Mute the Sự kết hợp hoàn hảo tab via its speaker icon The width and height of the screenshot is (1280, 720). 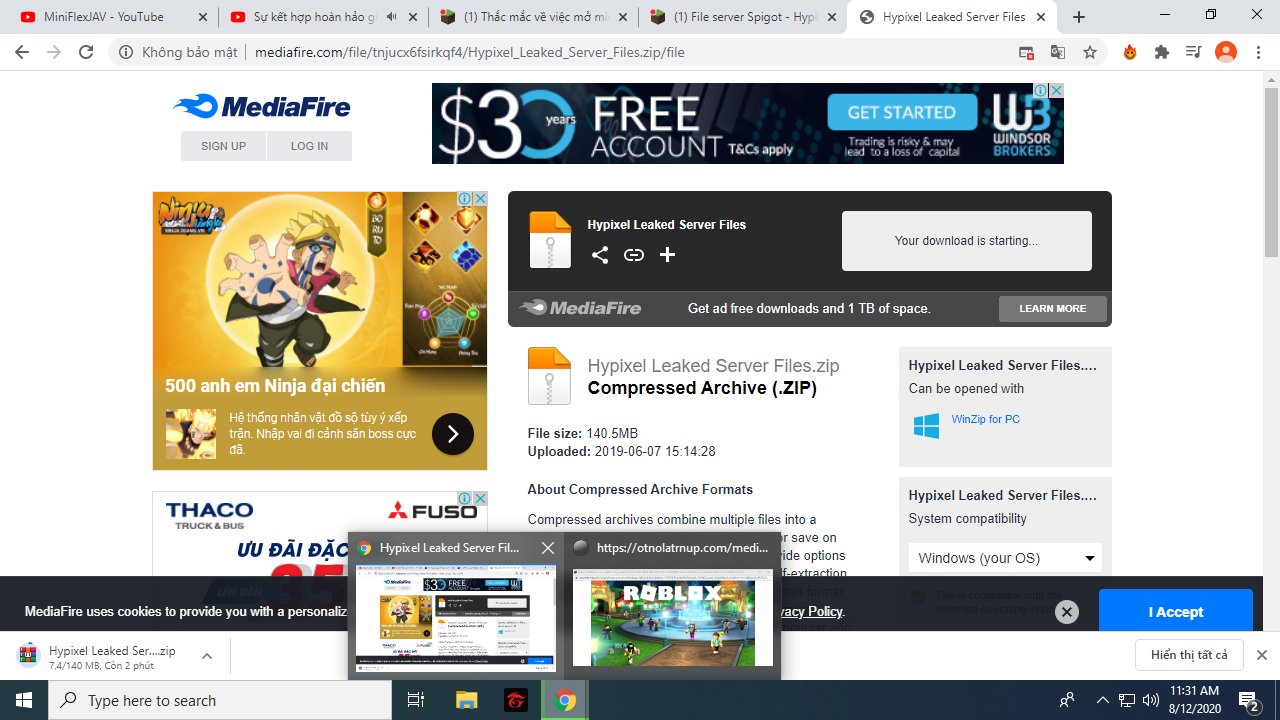point(391,17)
